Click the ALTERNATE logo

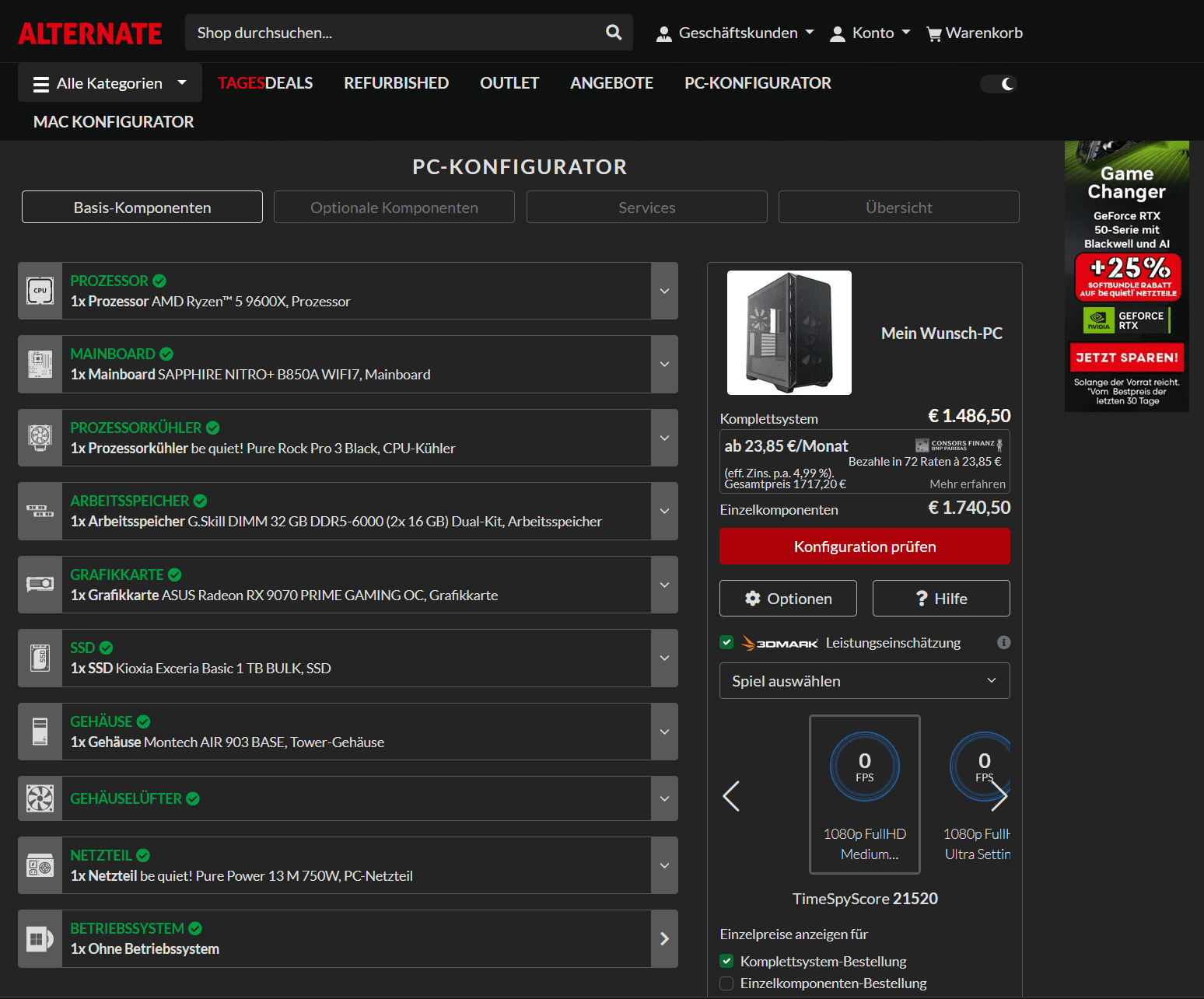tap(90, 33)
